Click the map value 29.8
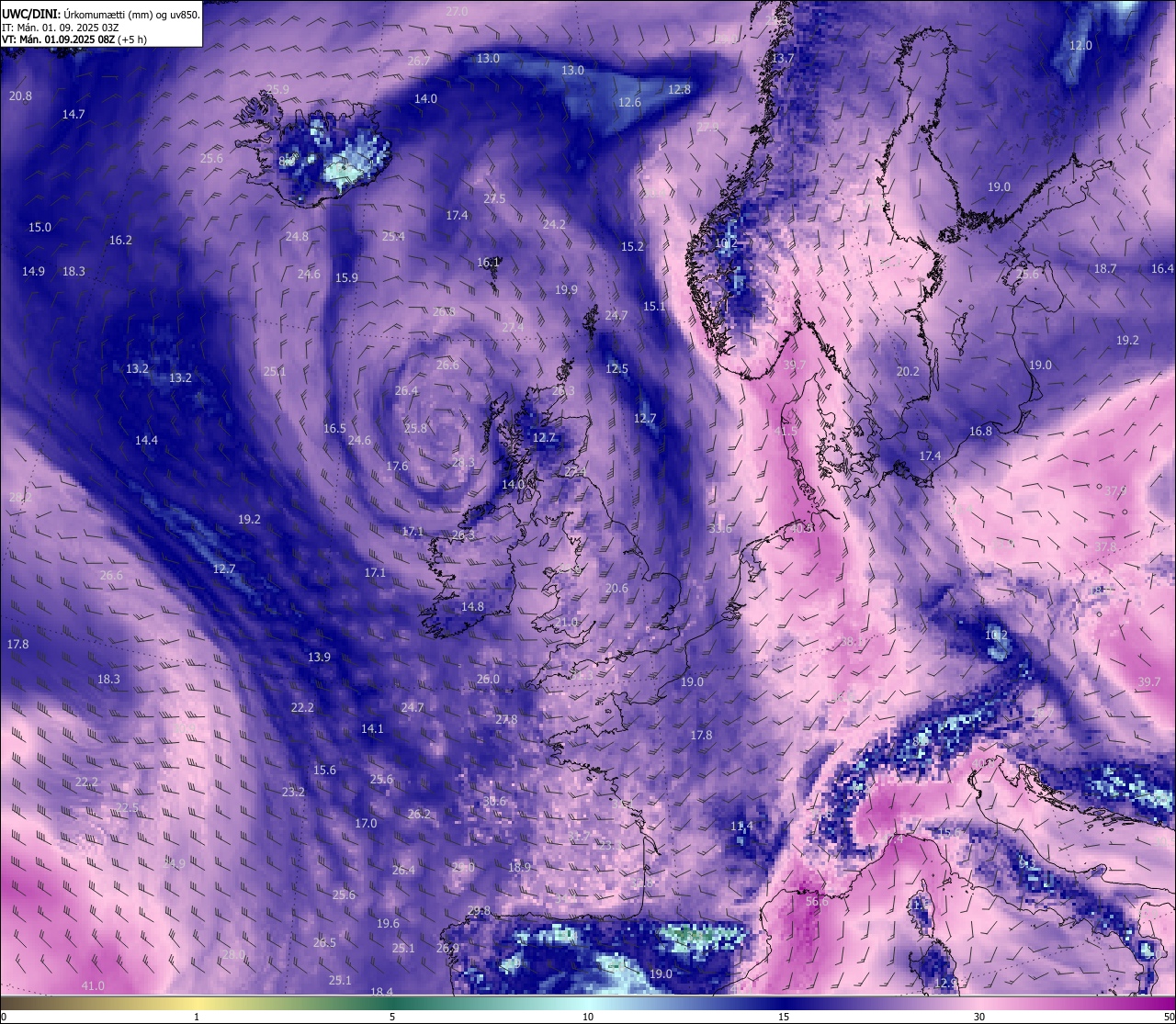Image resolution: width=1176 pixels, height=1024 pixels. pos(479,910)
